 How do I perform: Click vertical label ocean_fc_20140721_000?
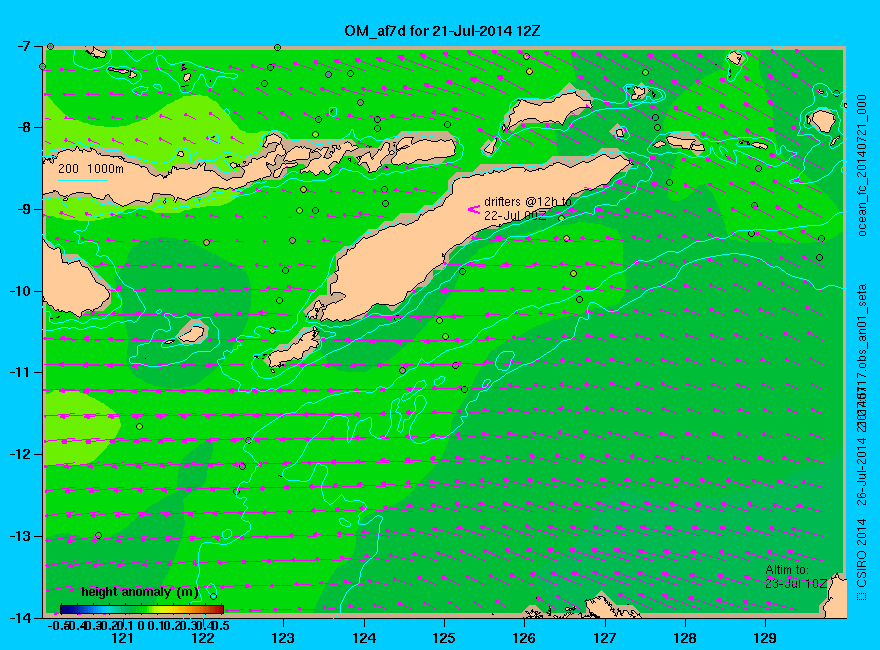coord(862,166)
